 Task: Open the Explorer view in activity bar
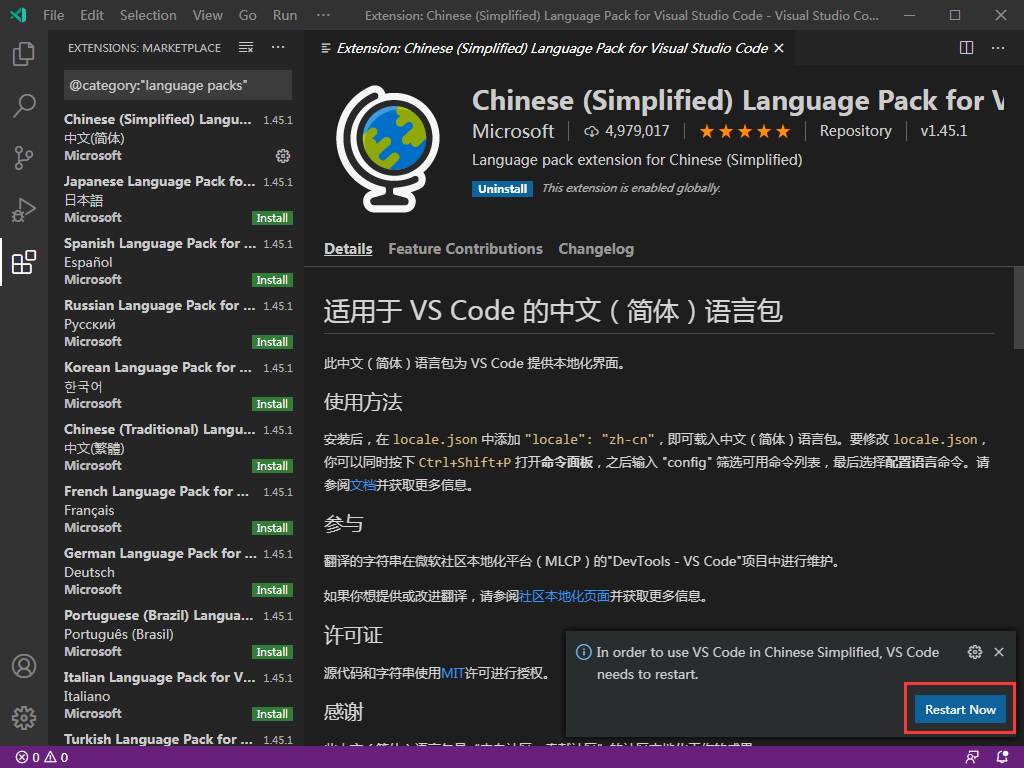(x=24, y=54)
